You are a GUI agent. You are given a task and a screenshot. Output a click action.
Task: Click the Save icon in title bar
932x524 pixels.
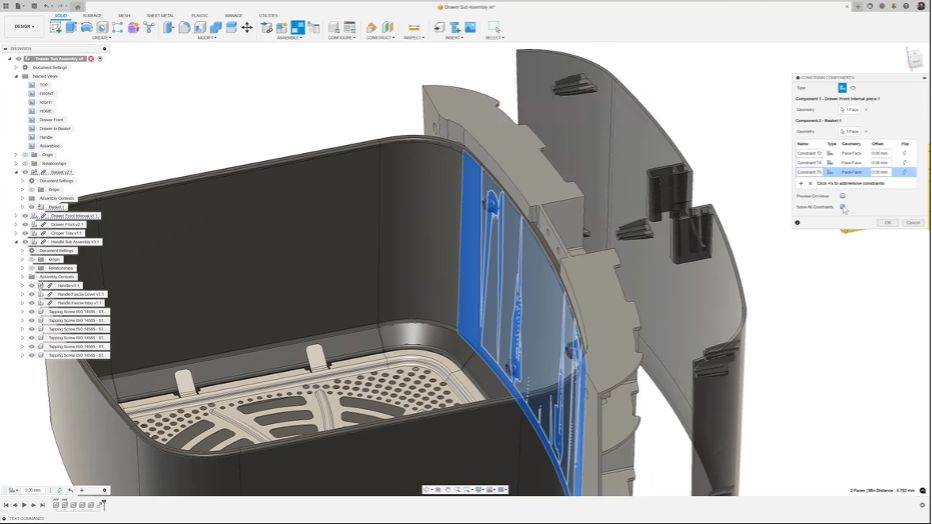click(34, 6)
